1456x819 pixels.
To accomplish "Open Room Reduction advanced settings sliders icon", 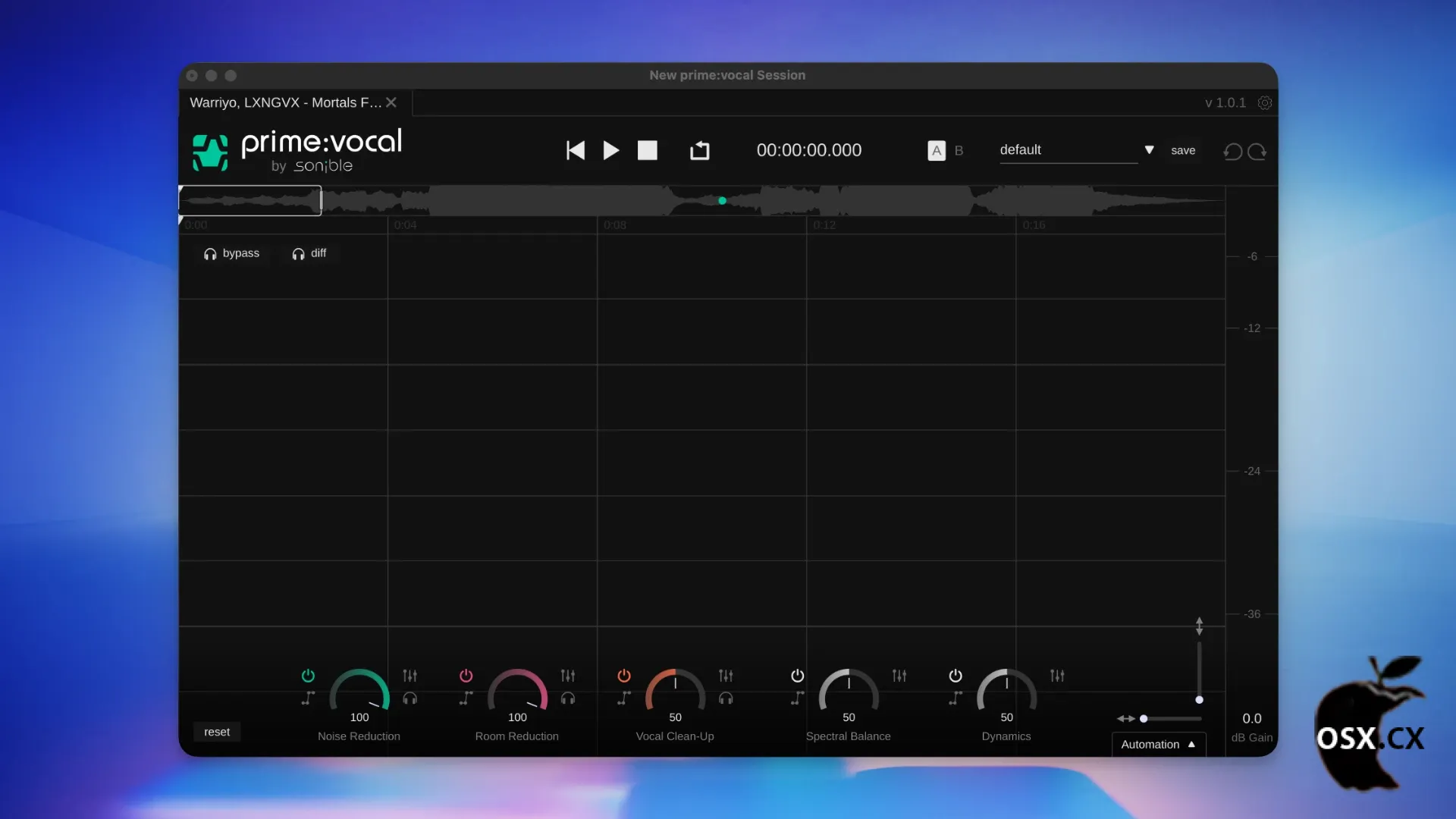I will 568,676.
